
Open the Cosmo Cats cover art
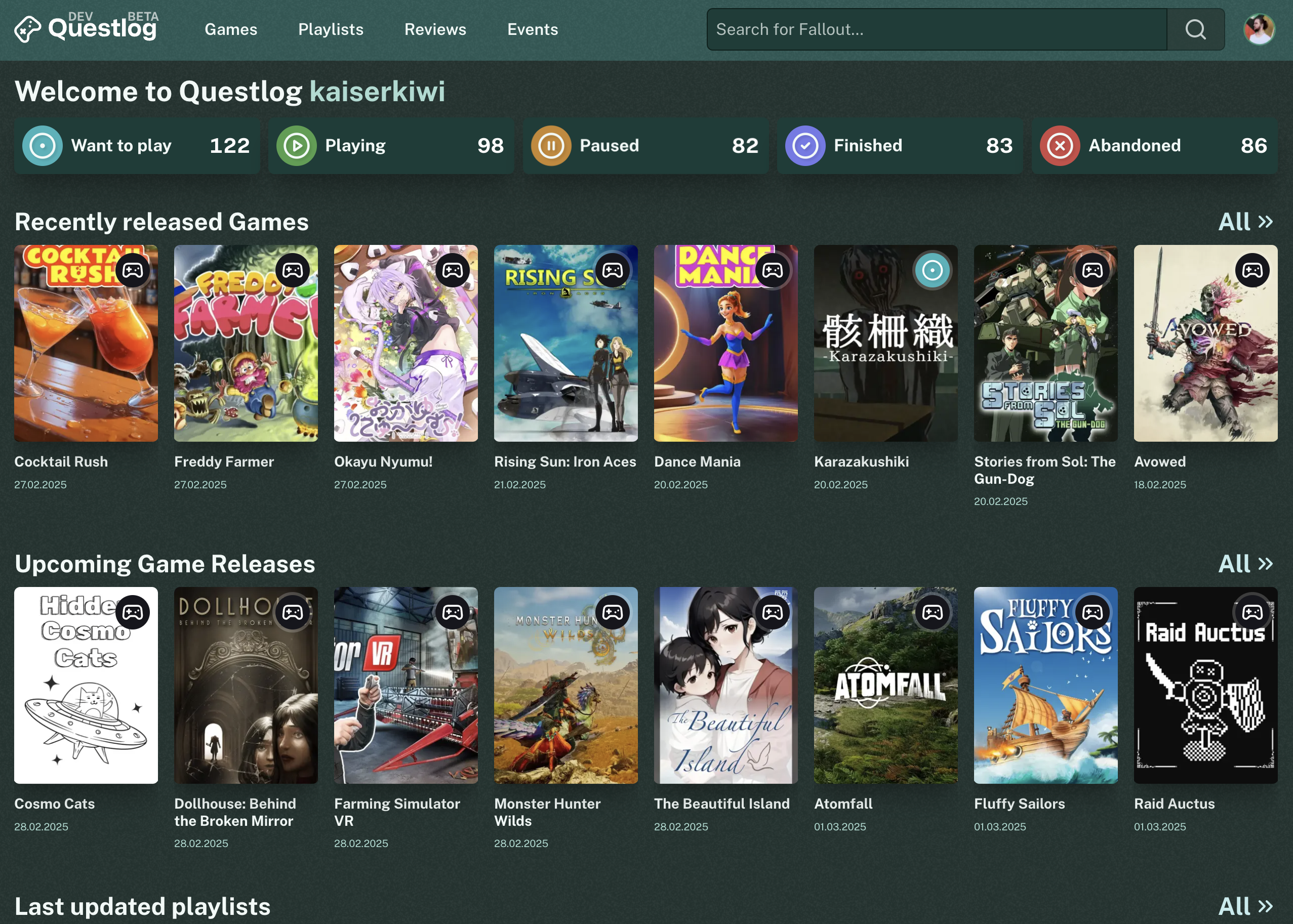tap(86, 685)
